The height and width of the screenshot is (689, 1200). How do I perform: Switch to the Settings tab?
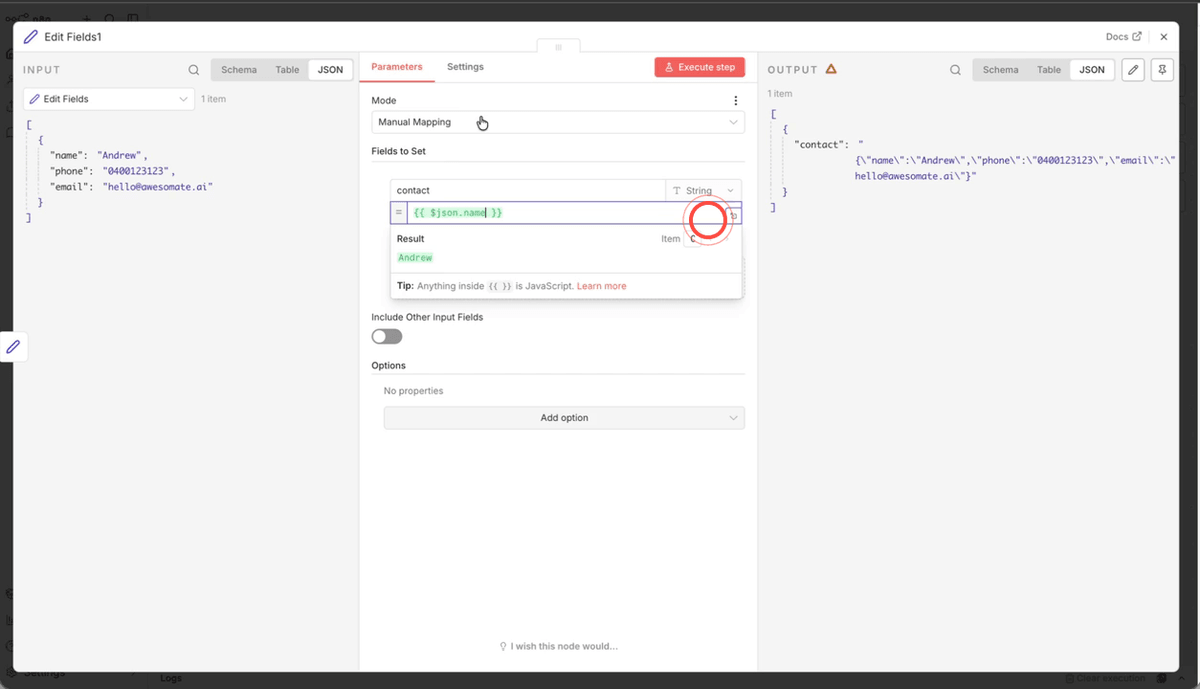(x=465, y=67)
